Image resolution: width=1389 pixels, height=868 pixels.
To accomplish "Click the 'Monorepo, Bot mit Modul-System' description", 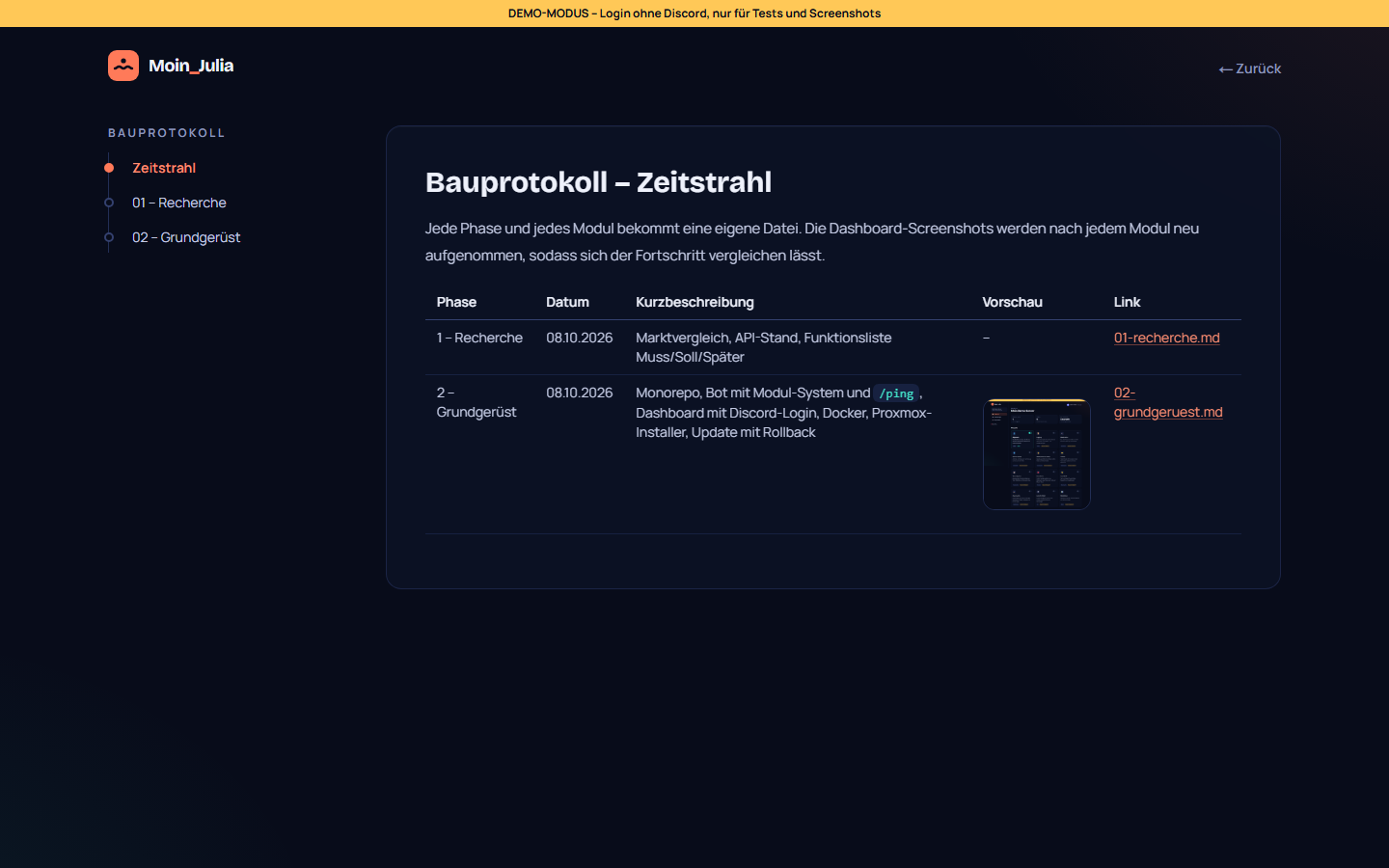I will point(784,413).
